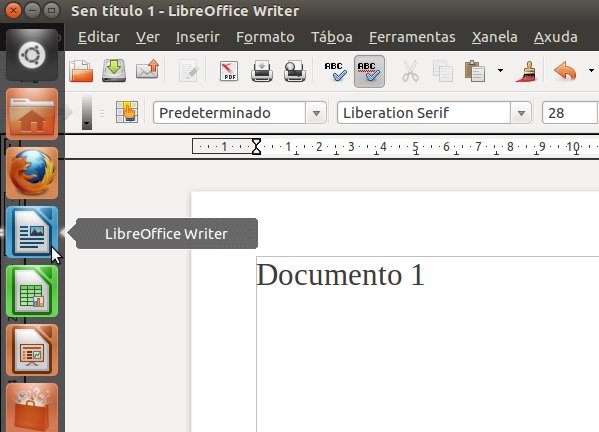Click the LibreOffice Writer launcher icon
599x432 pixels.
[x=32, y=232]
